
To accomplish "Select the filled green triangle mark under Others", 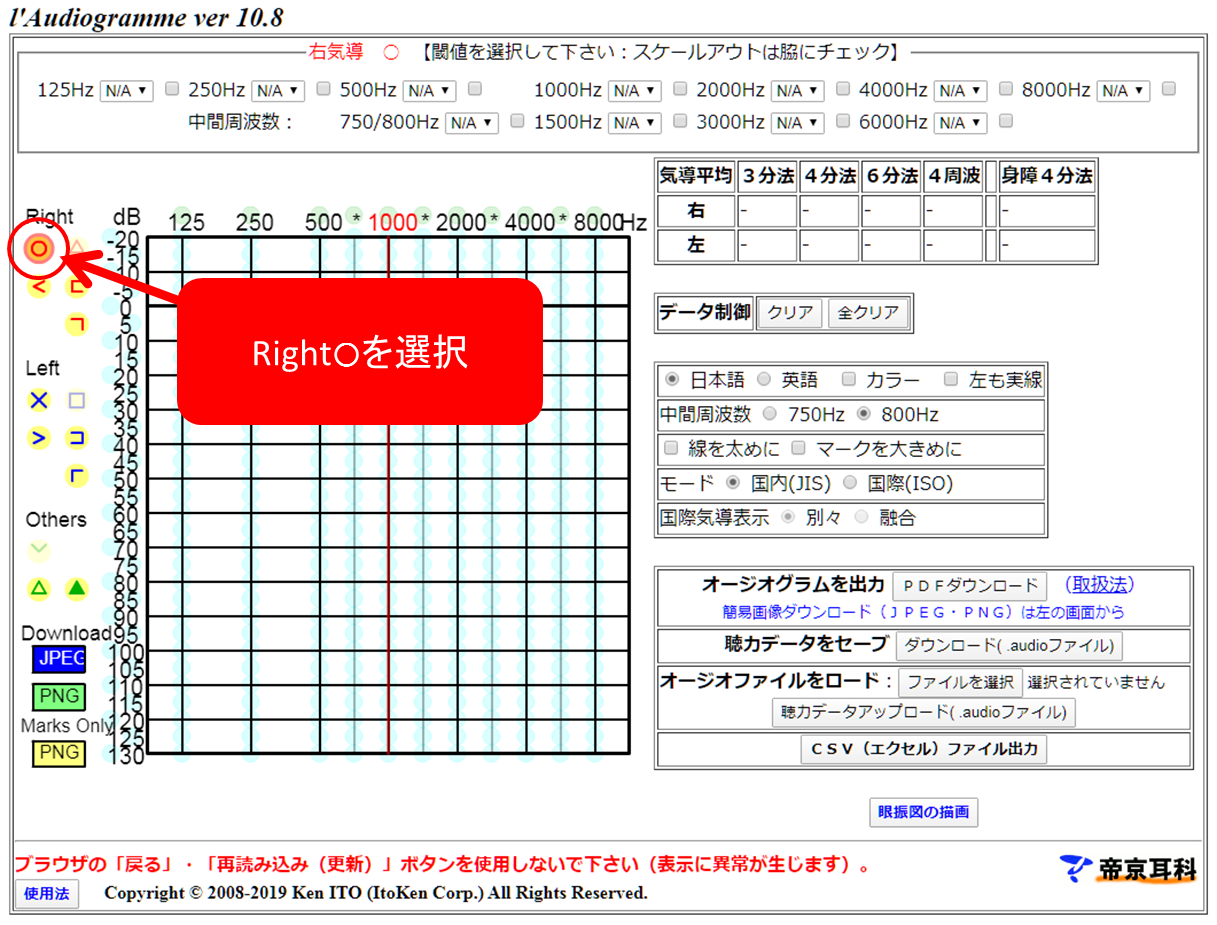I will coord(77,588).
